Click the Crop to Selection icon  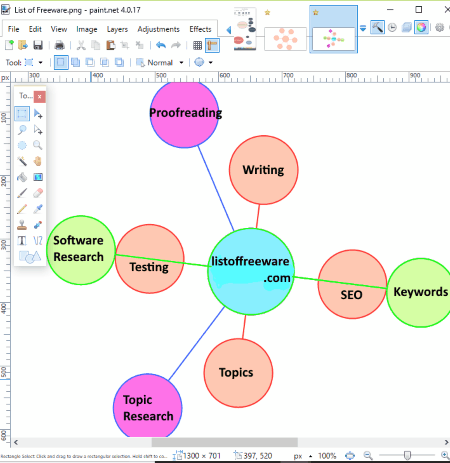coord(125,45)
